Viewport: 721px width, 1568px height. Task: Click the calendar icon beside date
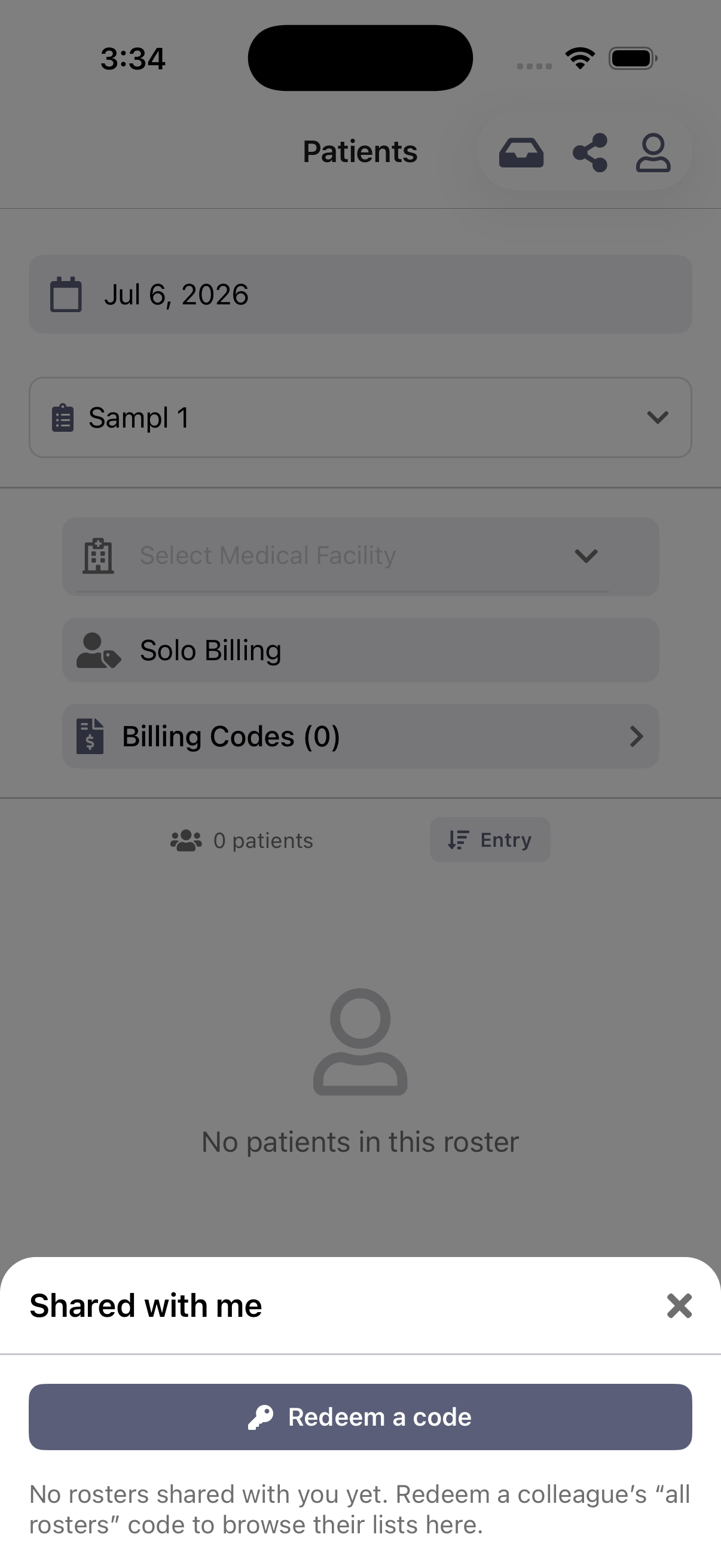click(66, 295)
